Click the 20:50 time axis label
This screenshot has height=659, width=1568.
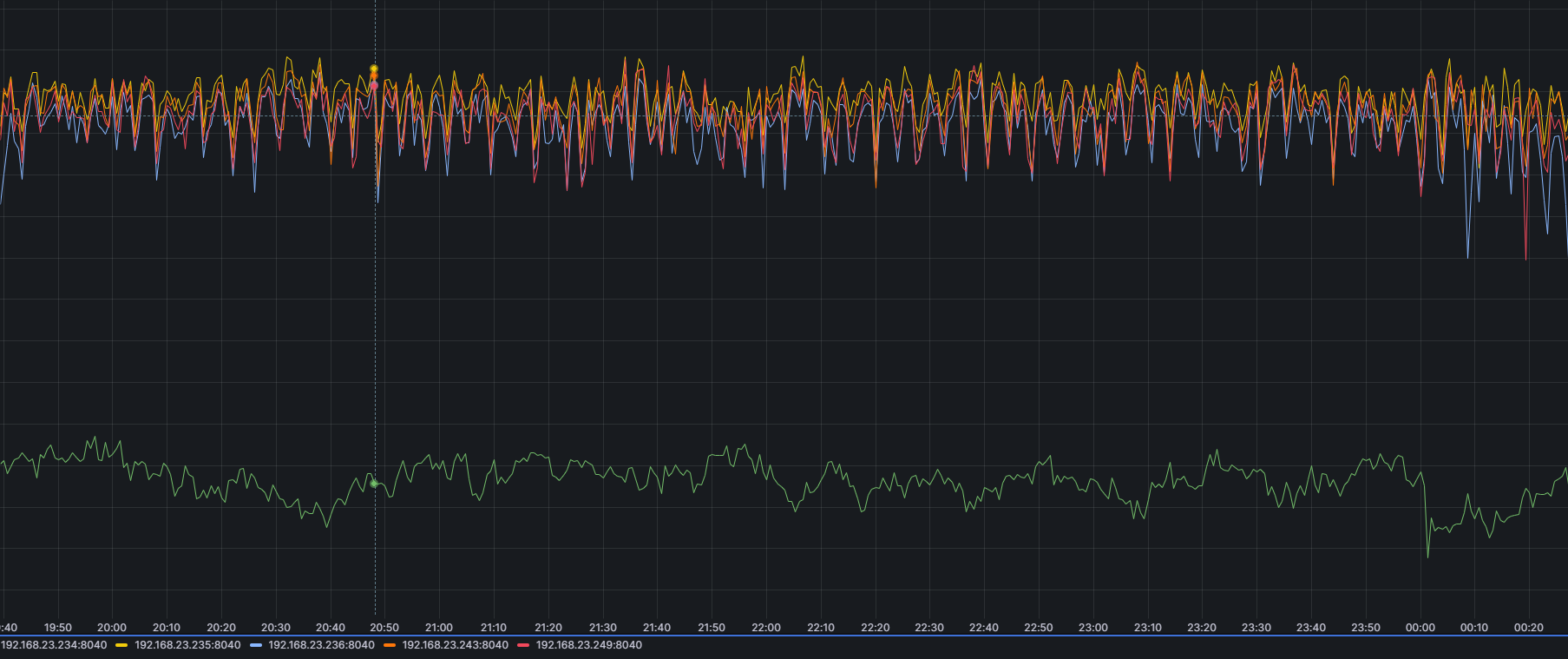(x=384, y=628)
